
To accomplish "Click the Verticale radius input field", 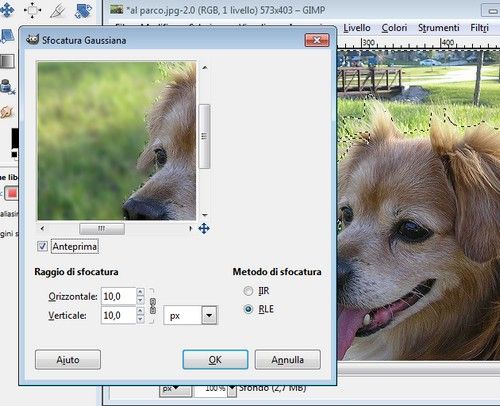I will coord(119,315).
